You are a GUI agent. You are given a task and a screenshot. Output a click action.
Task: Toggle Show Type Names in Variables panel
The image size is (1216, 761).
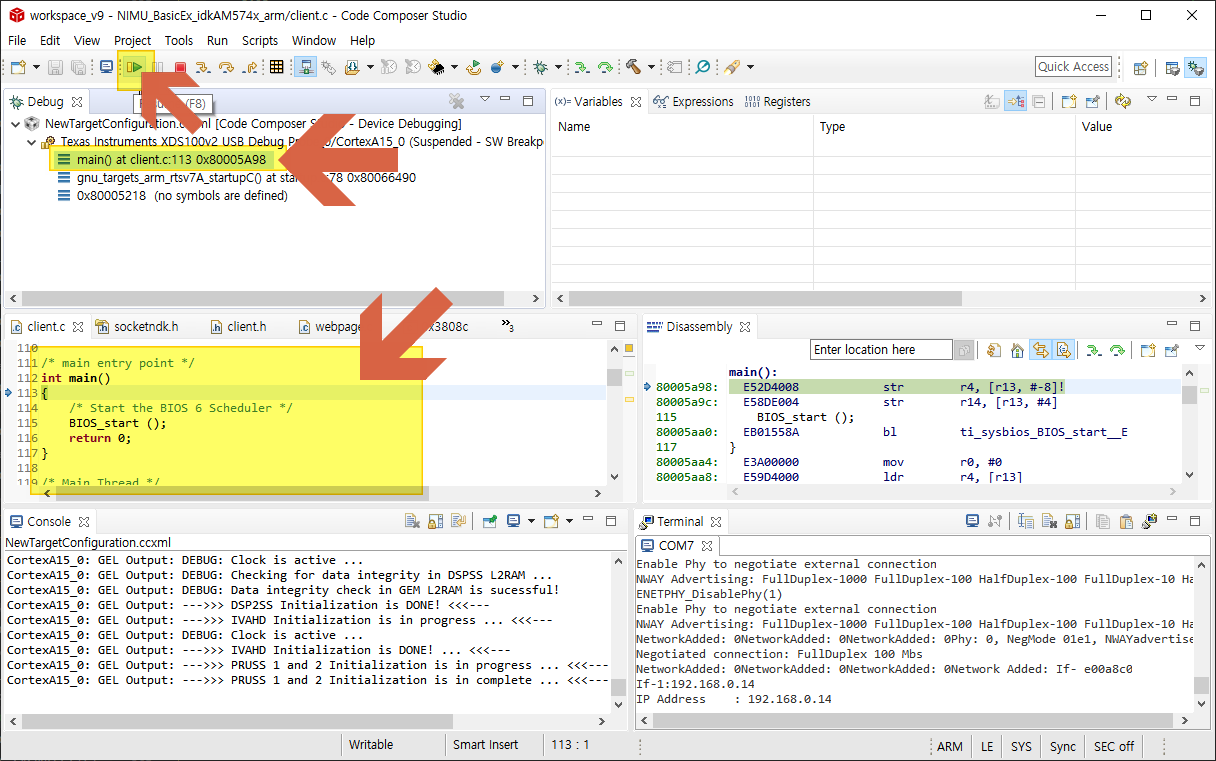coord(992,101)
